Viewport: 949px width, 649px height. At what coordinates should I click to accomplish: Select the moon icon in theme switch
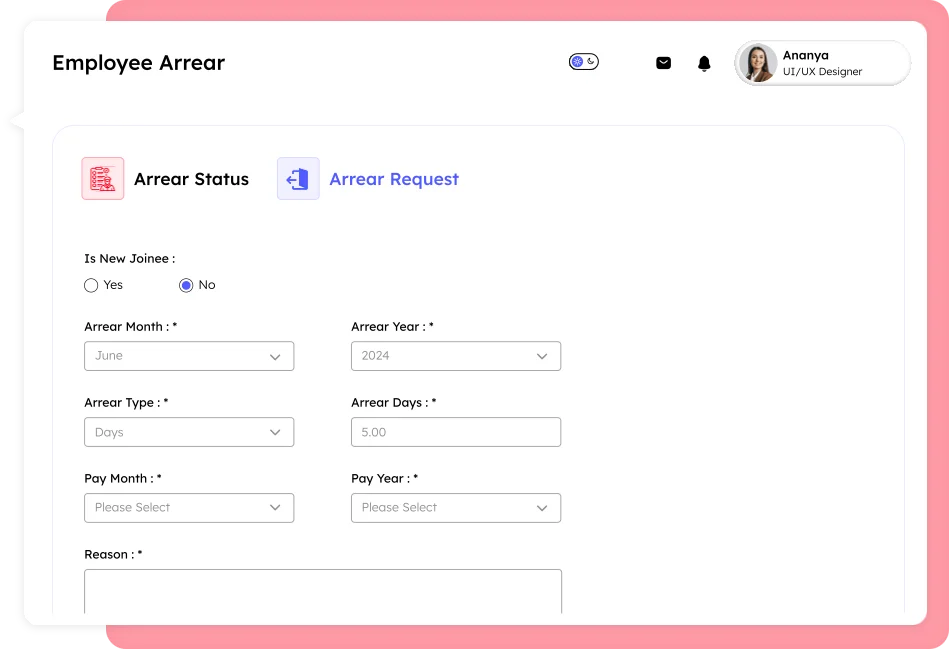(591, 62)
